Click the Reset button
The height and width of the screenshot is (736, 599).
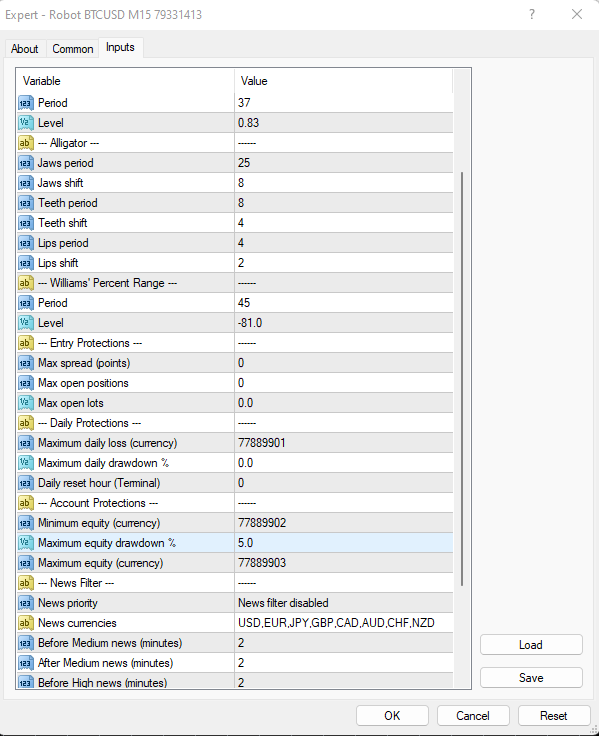554,715
